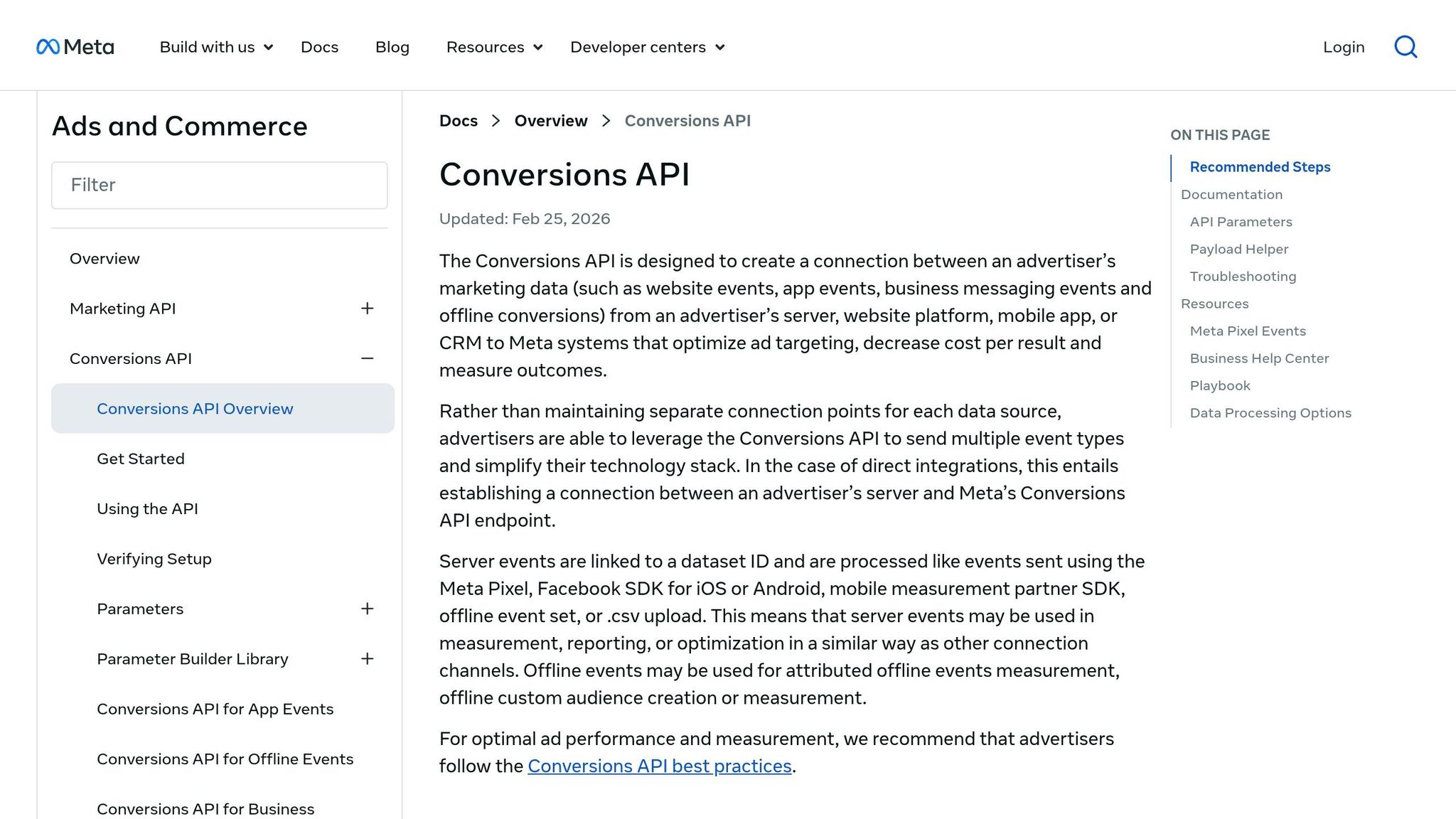Jump to Payload Helper section
Image resolution: width=1456 pixels, height=819 pixels.
[x=1238, y=250]
